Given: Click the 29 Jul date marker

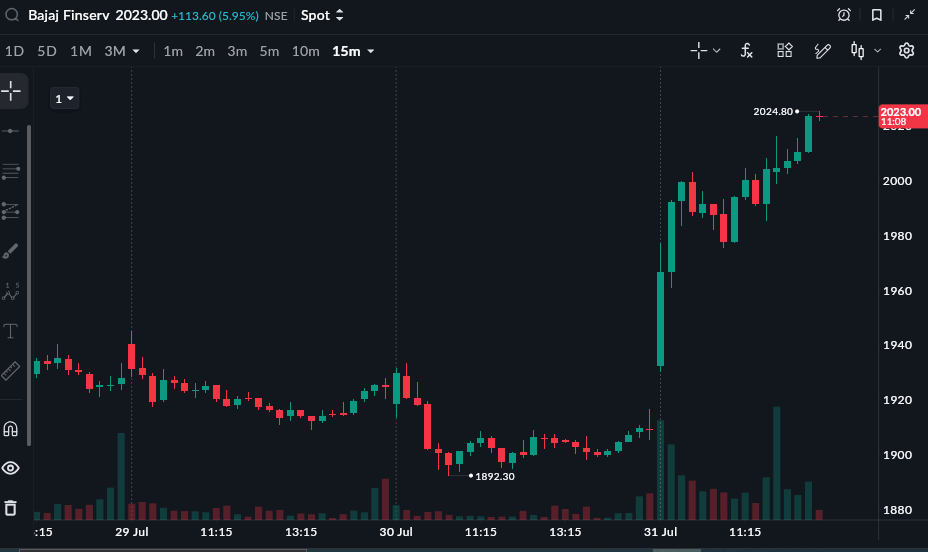Looking at the screenshot, I should 131,532.
